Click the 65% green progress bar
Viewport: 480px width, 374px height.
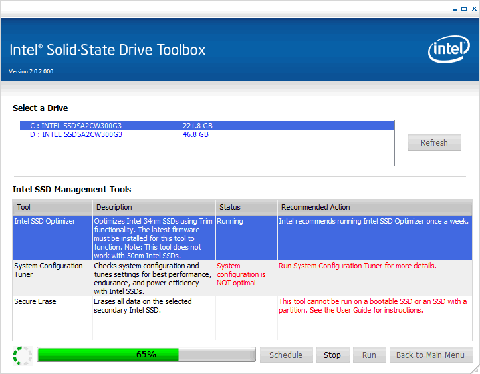[x=146, y=355]
